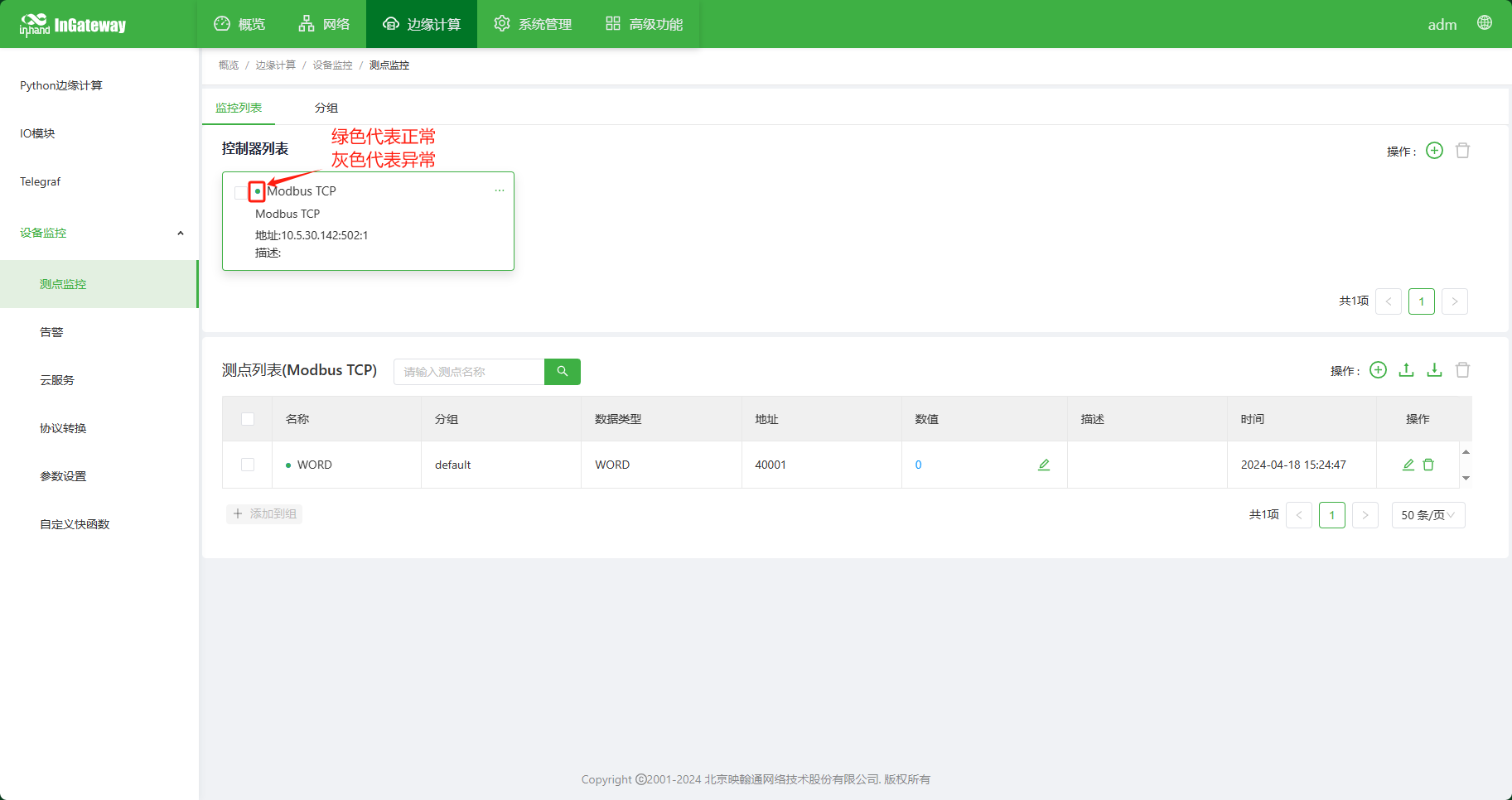Toggle the select-all checkbox in table header

click(x=248, y=419)
